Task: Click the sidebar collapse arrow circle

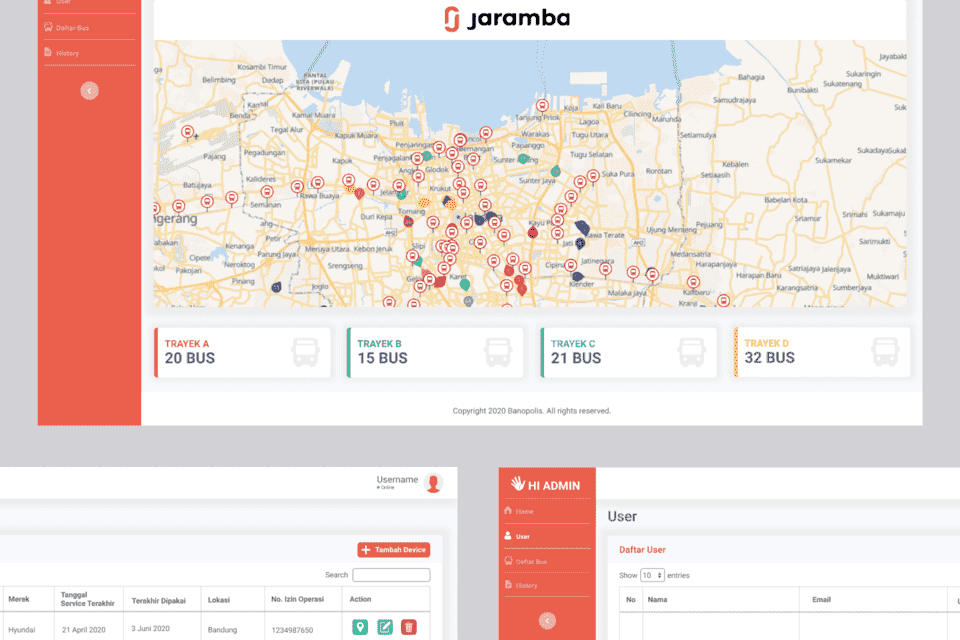Action: pyautogui.click(x=89, y=90)
